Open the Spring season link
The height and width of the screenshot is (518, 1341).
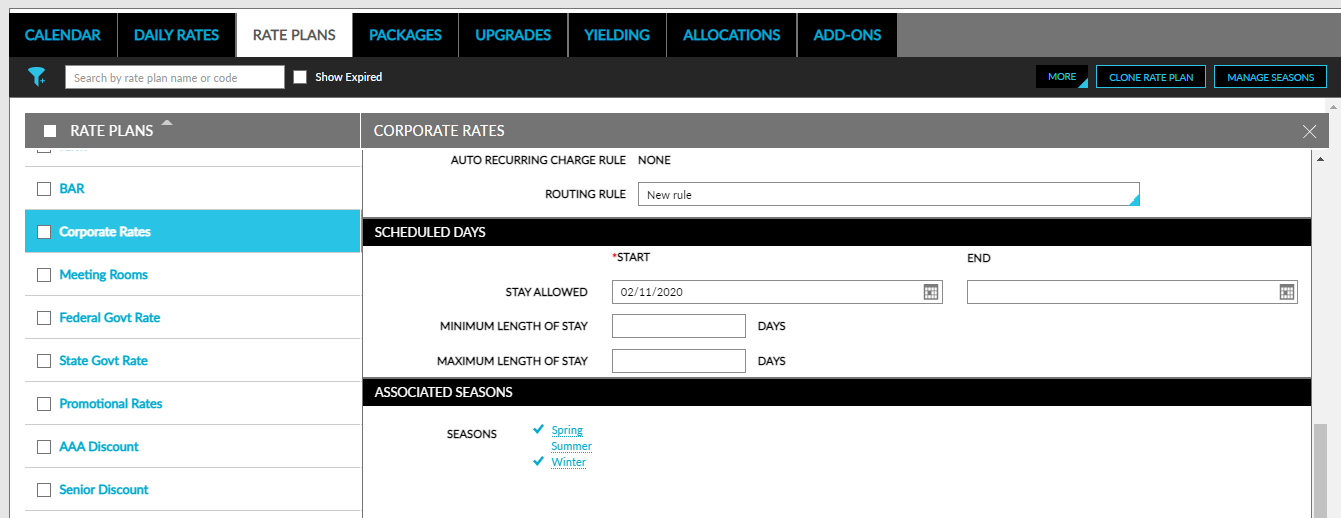coord(567,430)
